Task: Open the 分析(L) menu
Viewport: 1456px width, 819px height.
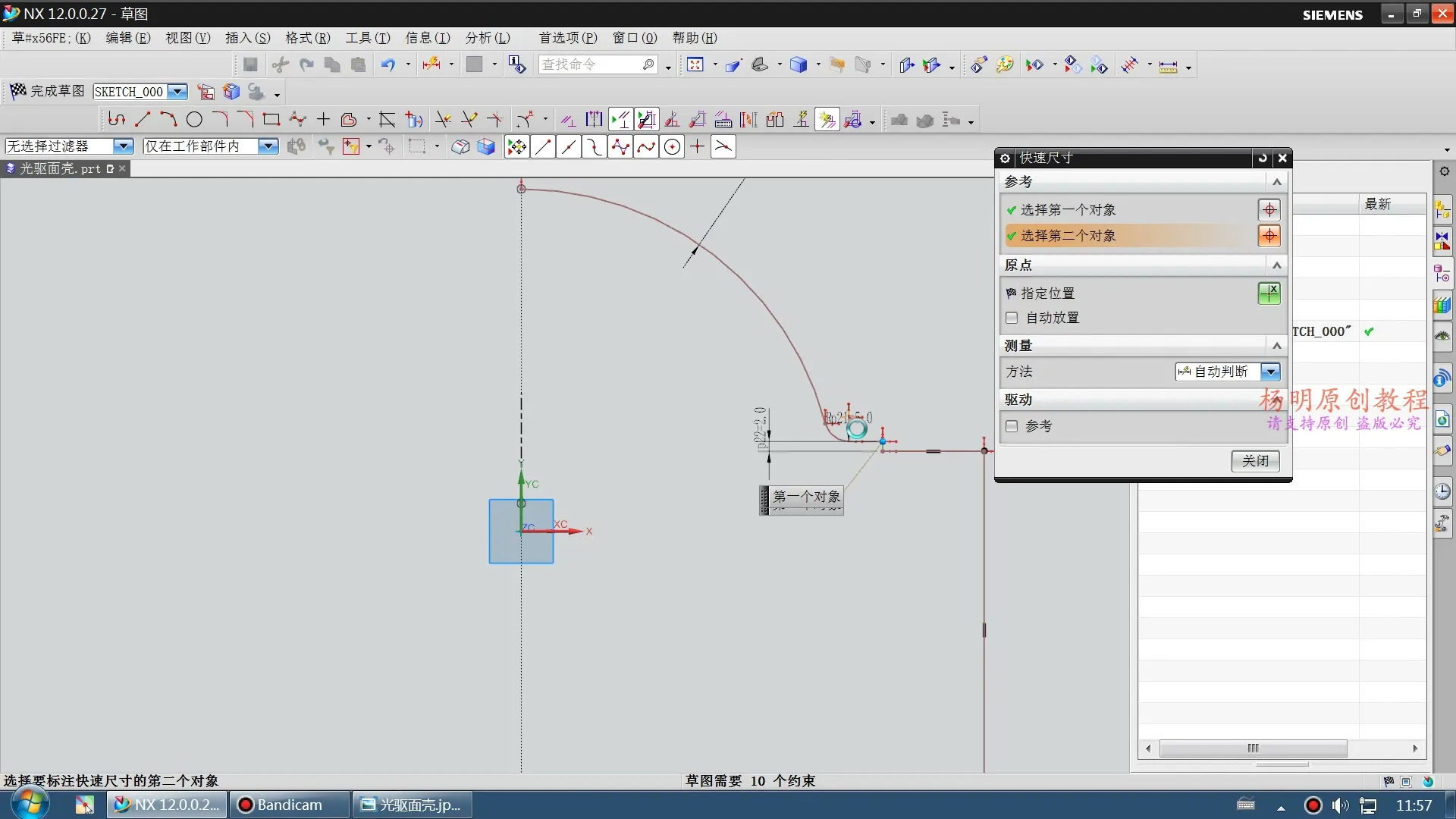Action: pos(488,38)
